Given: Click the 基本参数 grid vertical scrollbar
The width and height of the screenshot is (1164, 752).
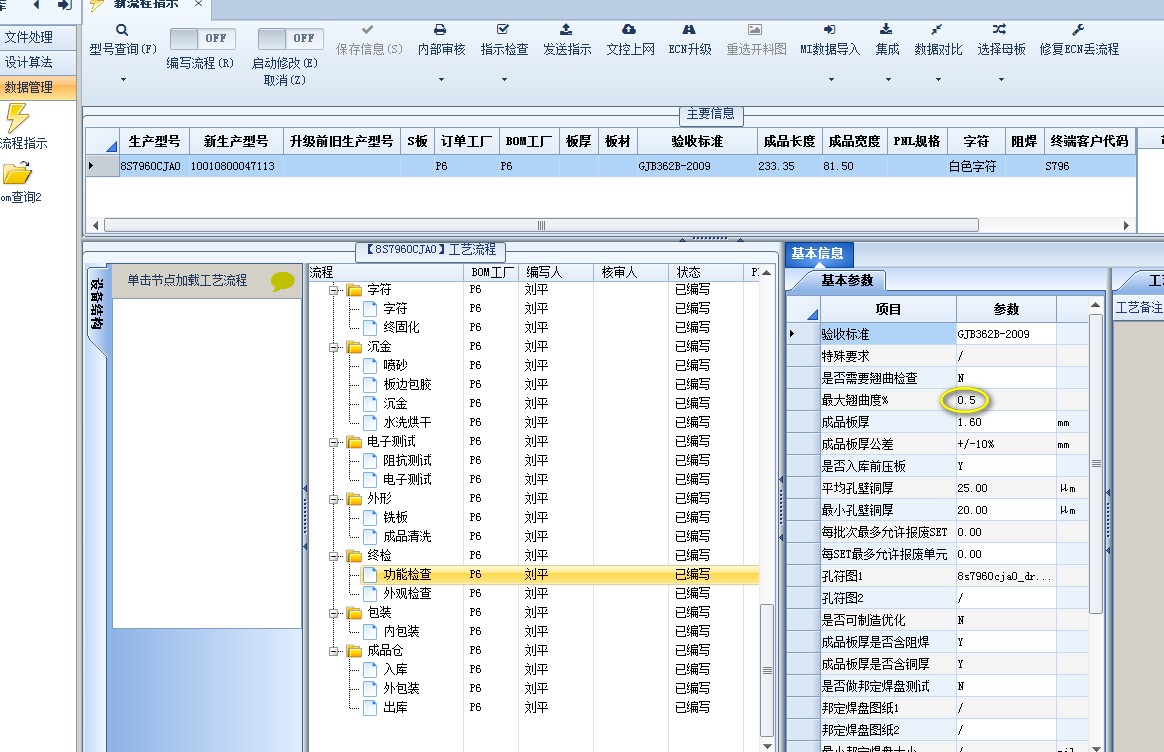Looking at the screenshot, I should pos(1096,463).
